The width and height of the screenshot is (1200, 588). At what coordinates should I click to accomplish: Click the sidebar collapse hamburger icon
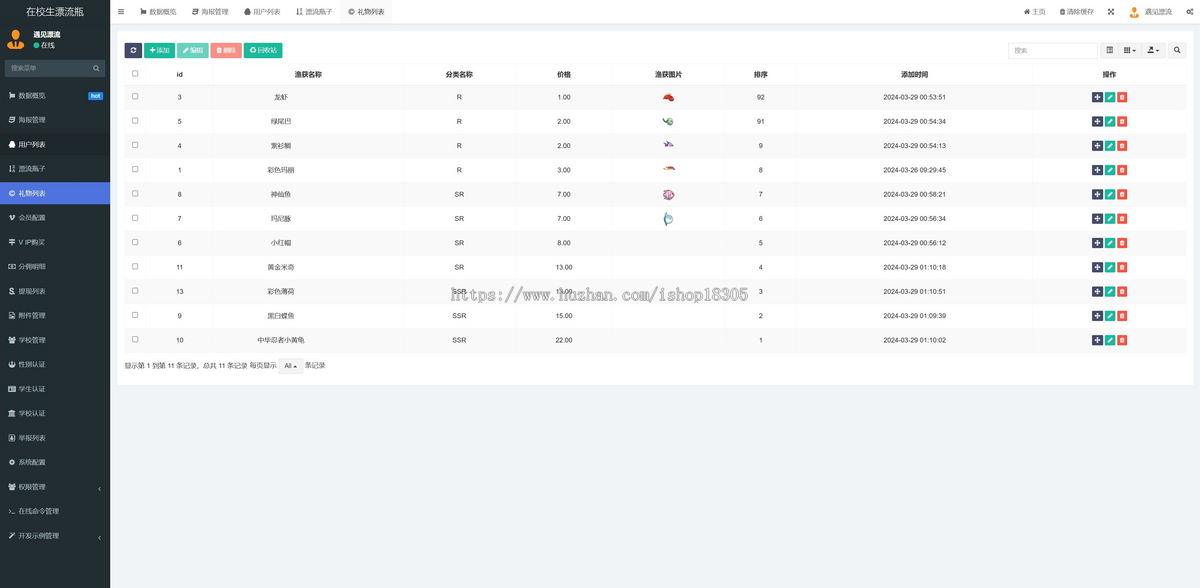pos(121,12)
